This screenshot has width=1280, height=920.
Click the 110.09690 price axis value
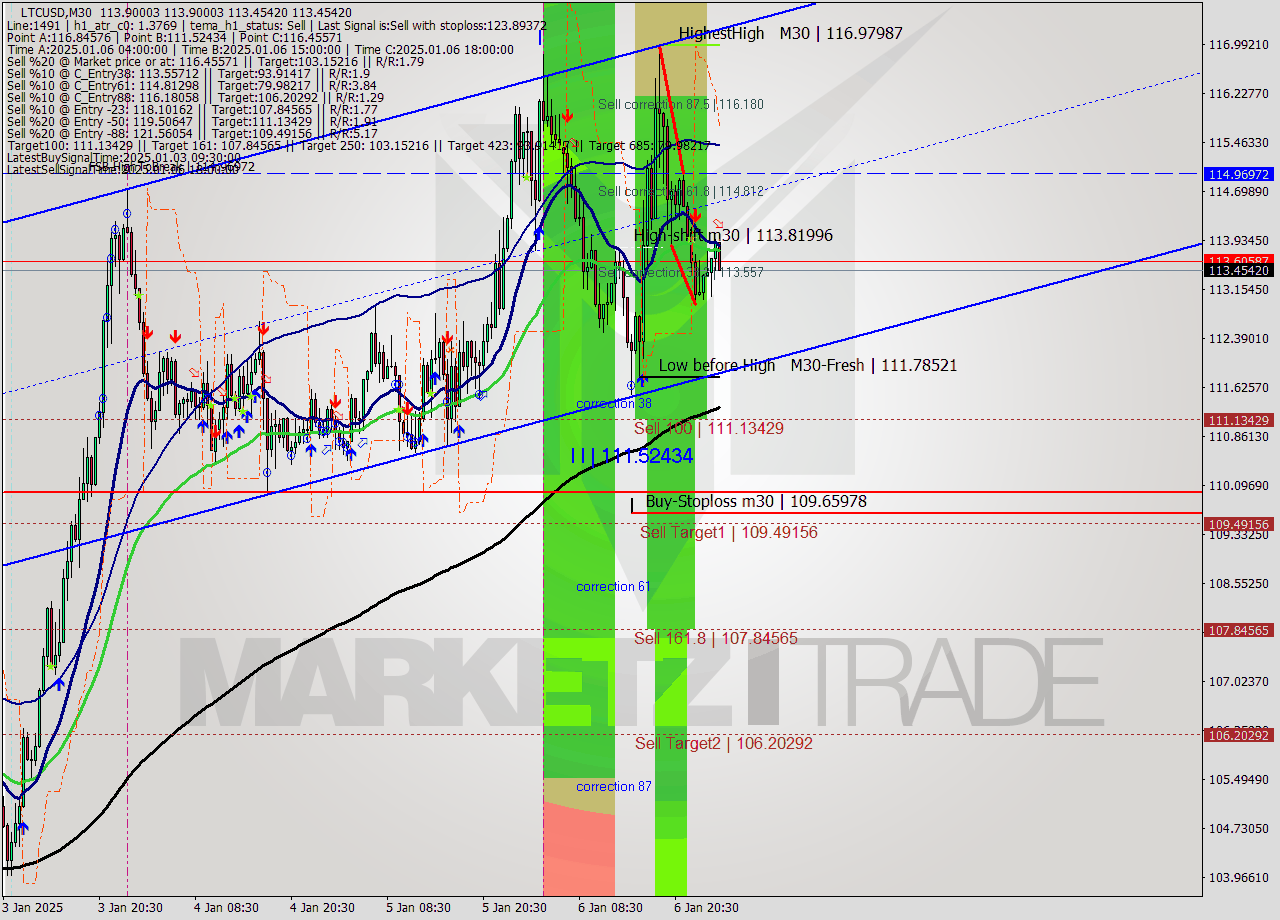[1238, 485]
